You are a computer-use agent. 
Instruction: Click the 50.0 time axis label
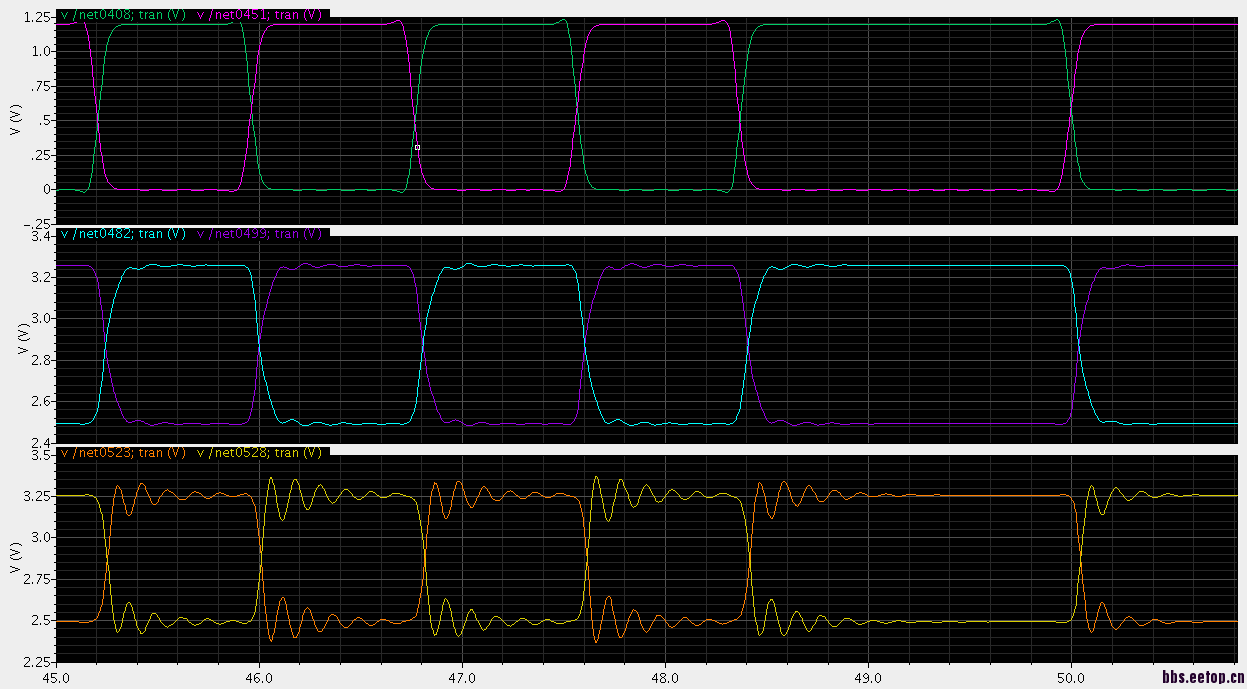point(1071,677)
